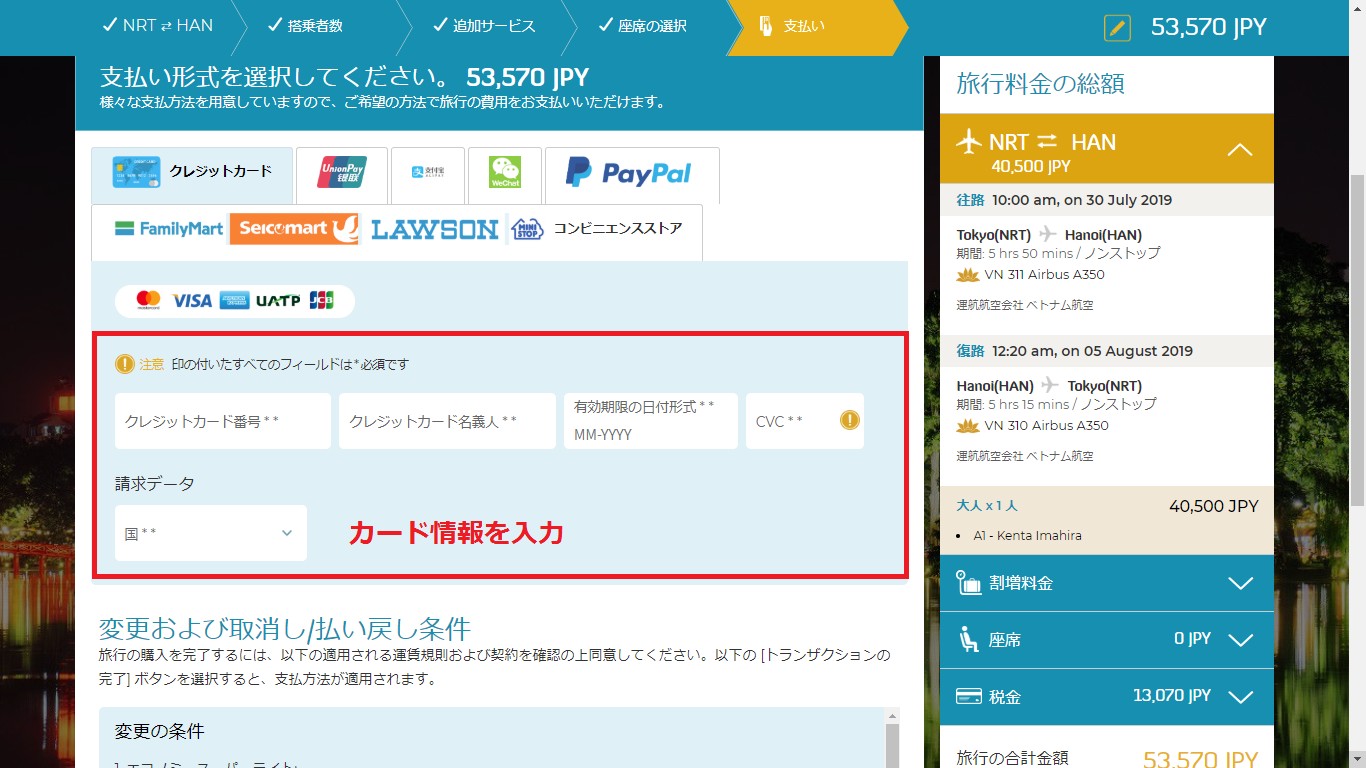Image resolution: width=1366 pixels, height=768 pixels.
Task: Click the LAWSON logo
Action: pyautogui.click(x=434, y=230)
